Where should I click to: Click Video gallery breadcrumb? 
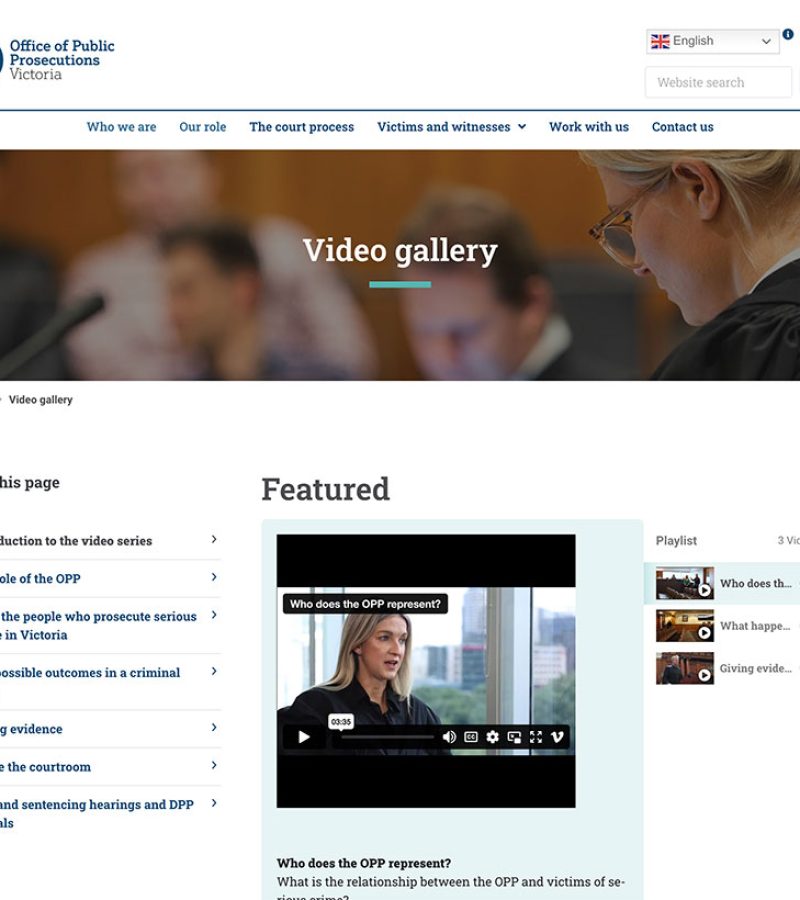point(41,399)
